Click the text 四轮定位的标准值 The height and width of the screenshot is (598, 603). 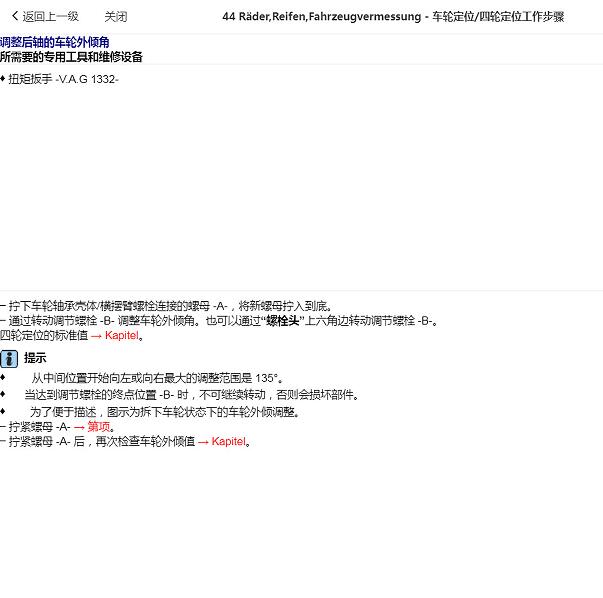[x=44, y=335]
